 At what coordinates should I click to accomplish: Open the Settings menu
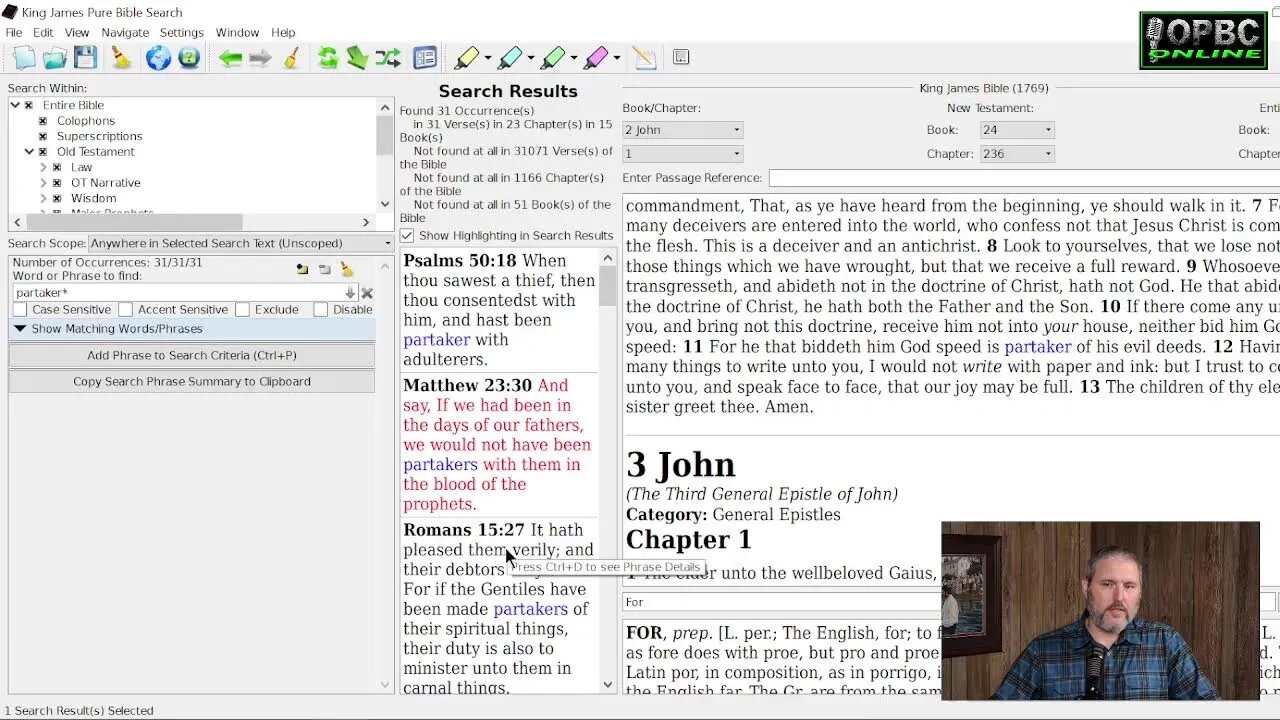pos(182,33)
